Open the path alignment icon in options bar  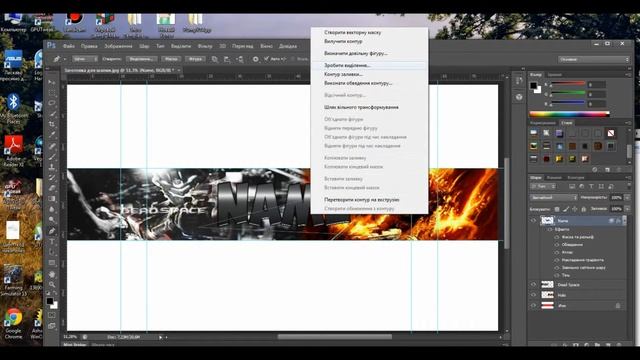click(227, 59)
